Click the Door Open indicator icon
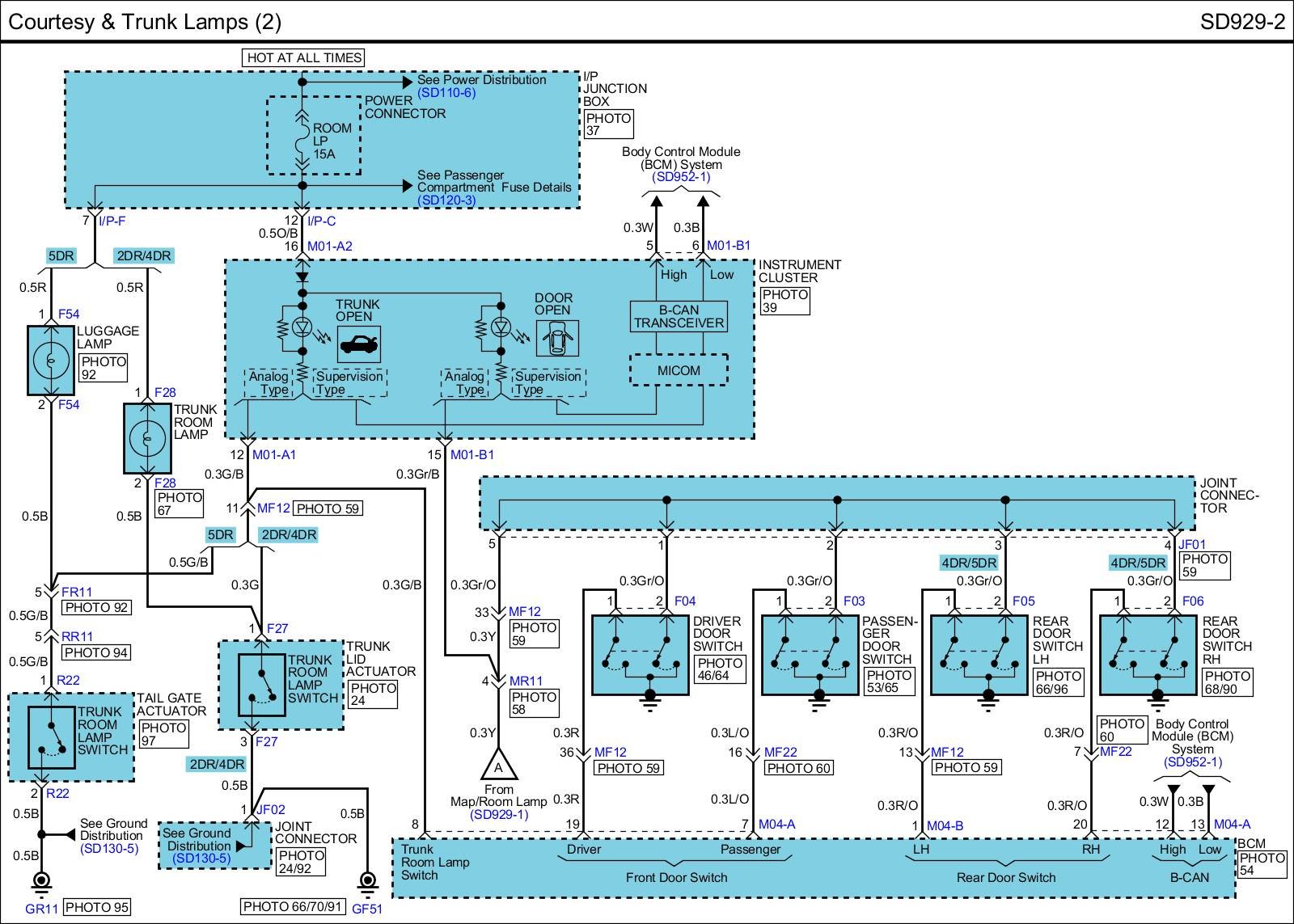Image resolution: width=1294 pixels, height=924 pixels. 557,338
